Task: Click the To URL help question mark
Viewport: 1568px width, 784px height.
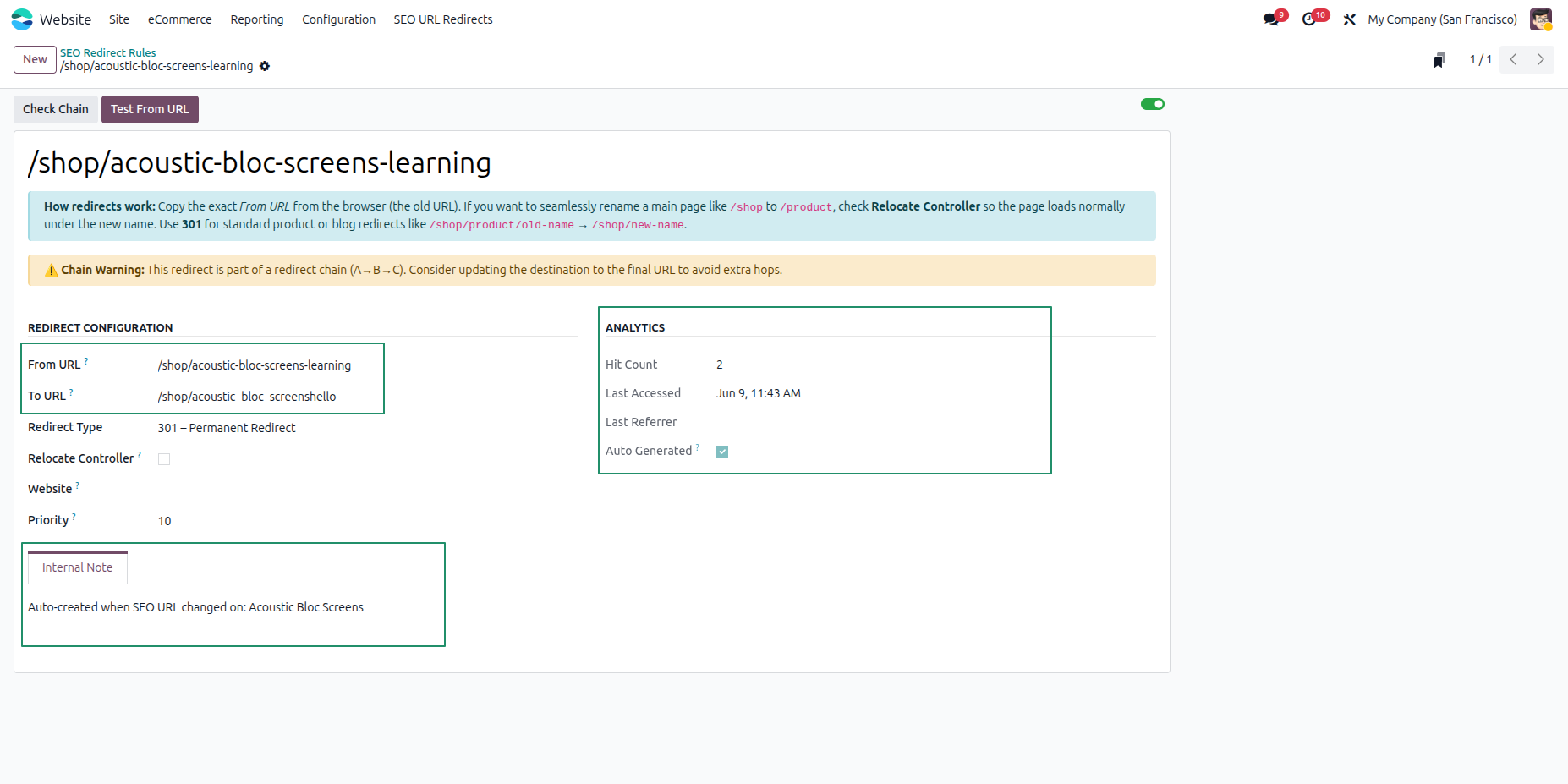Action: pos(71,392)
